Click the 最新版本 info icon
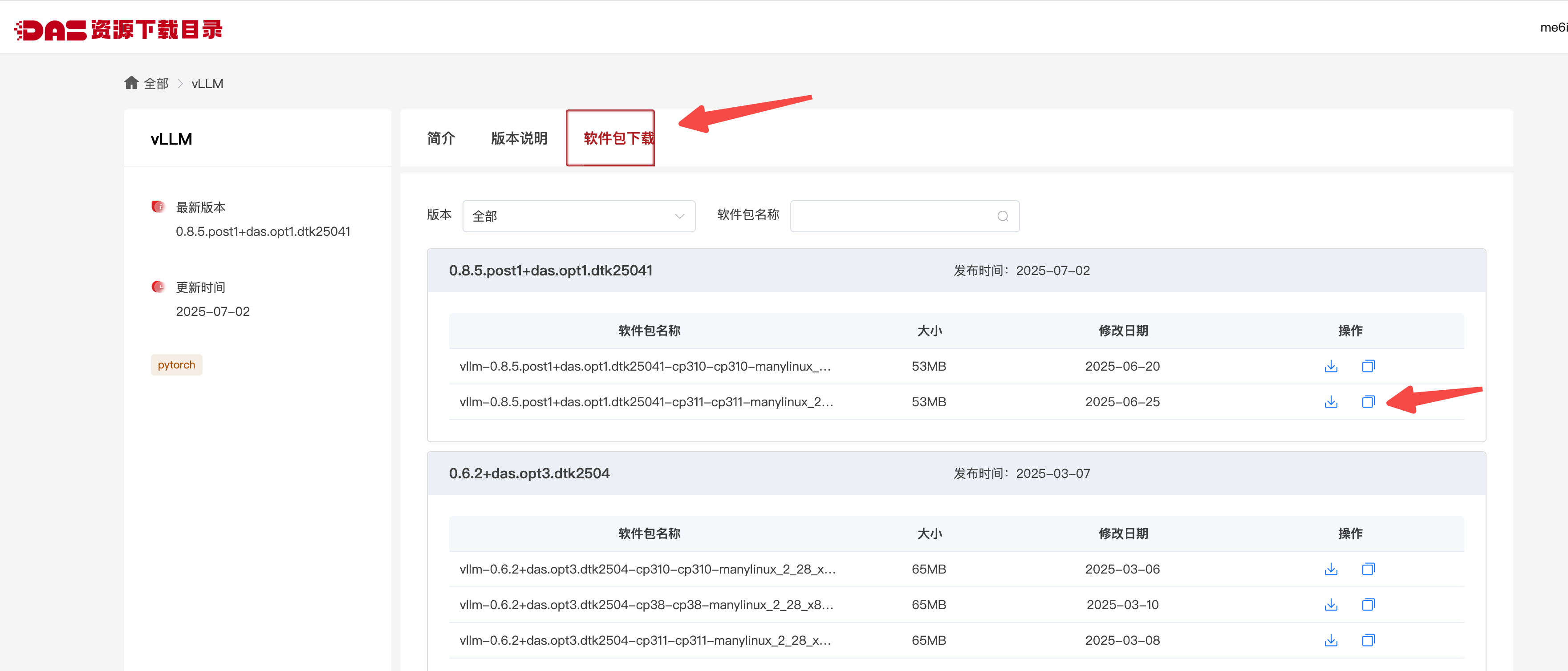 pos(158,207)
